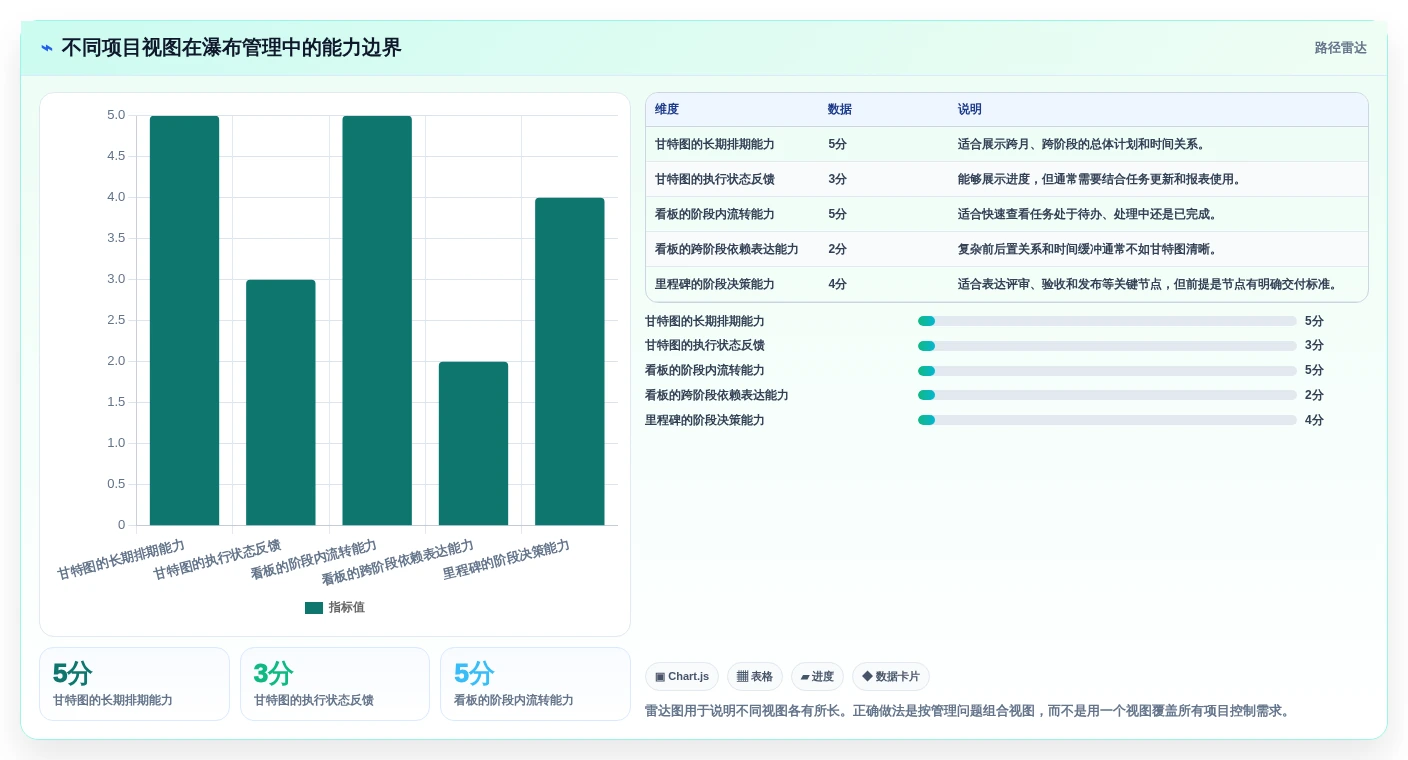Viewport: 1408px width, 760px height.
Task: Click progress bar for 甘特图的执行状态反馈
Action: 1107,346
